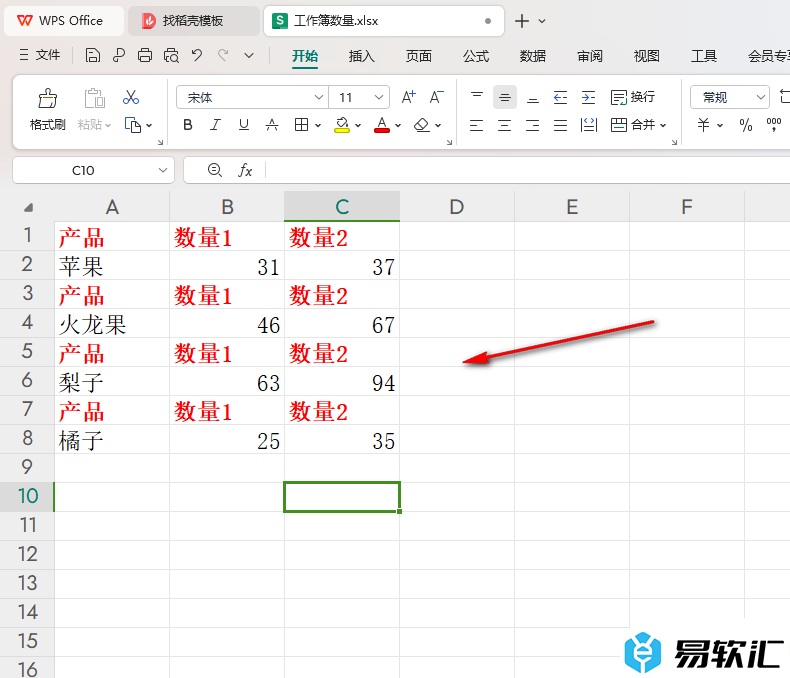Click the new tab plus button
Viewport: 790px width, 678px height.
point(522,21)
